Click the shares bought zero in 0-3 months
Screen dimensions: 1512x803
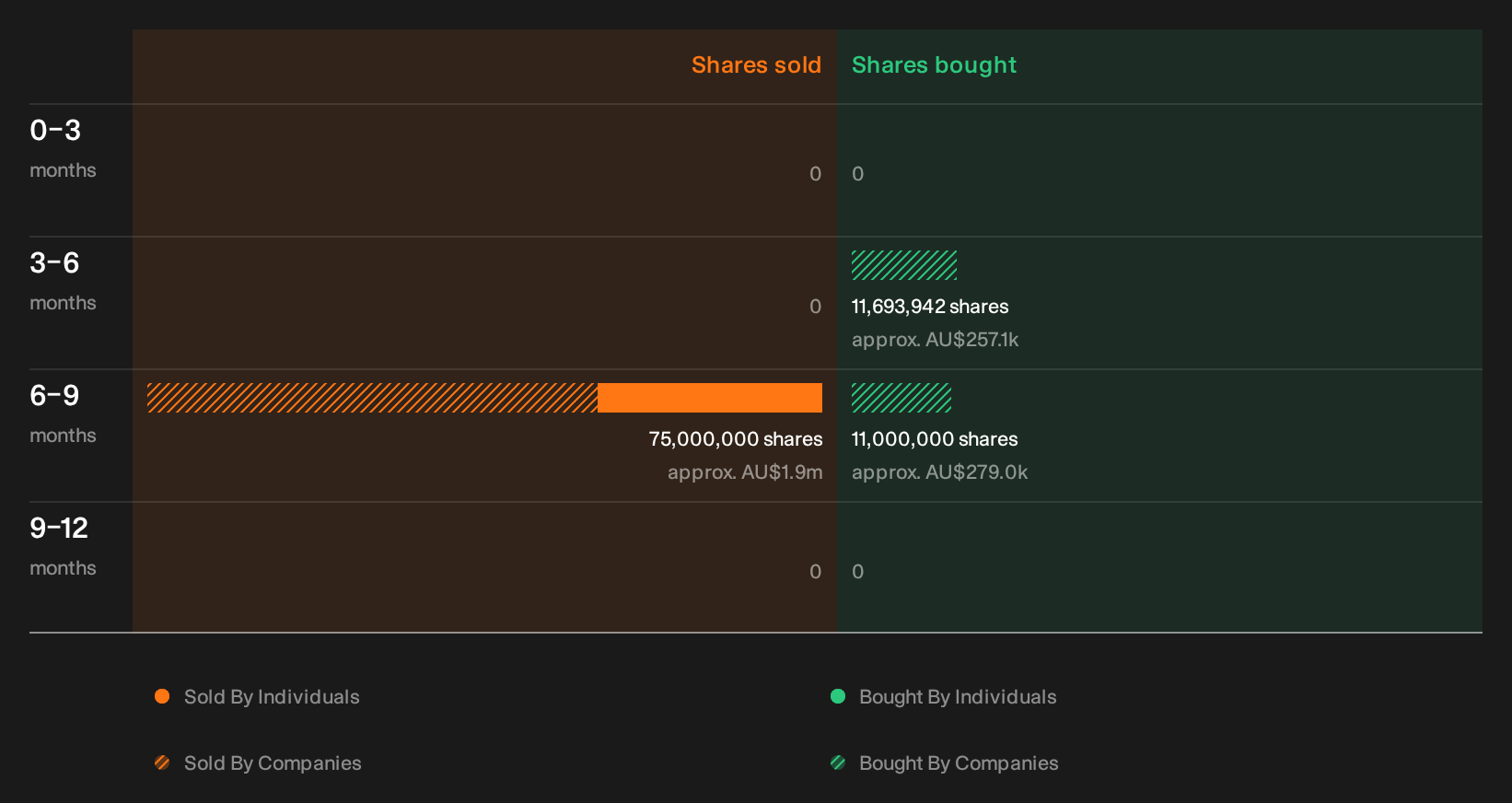(857, 174)
